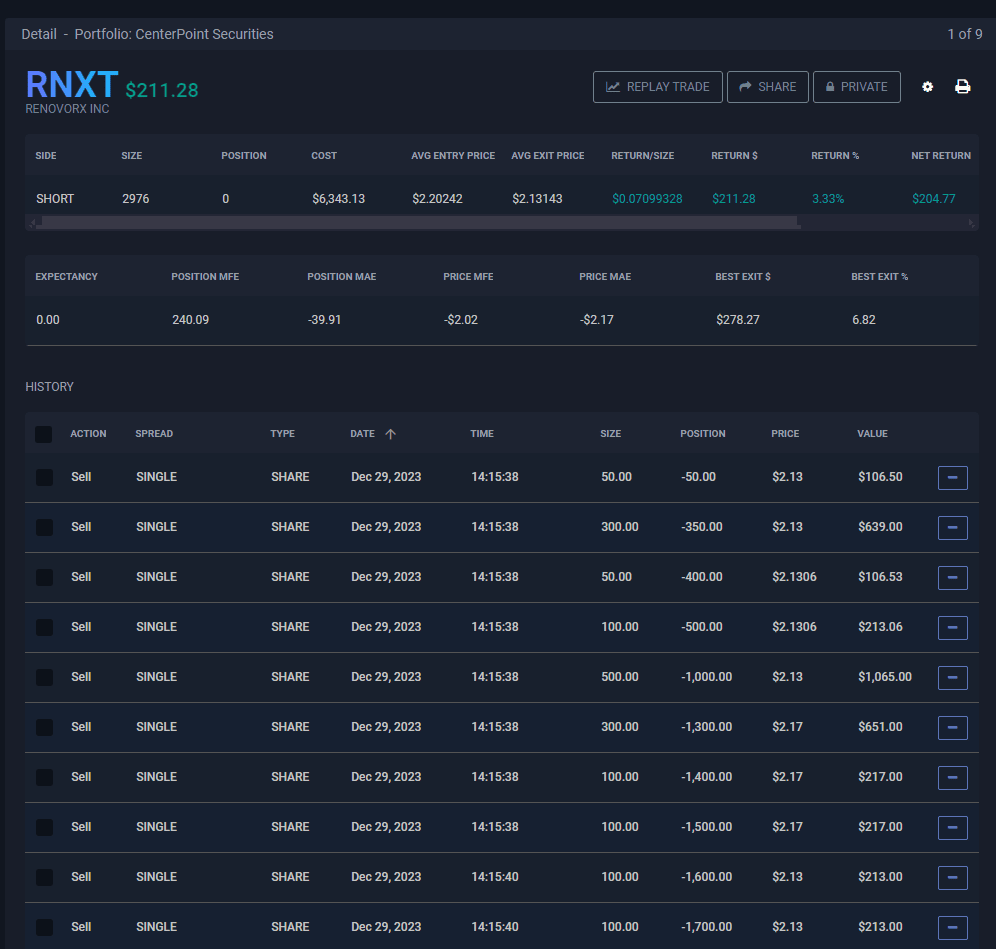Check the box for the -1,000.00 position row
The image size is (996, 949).
point(44,678)
